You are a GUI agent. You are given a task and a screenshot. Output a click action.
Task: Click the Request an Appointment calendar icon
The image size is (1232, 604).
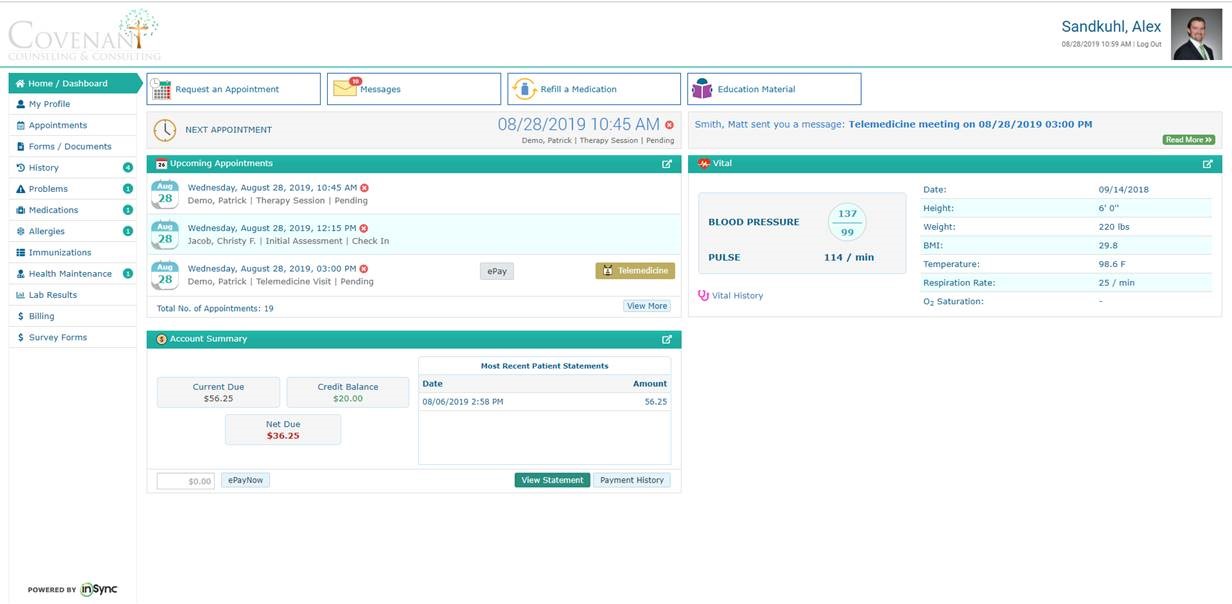[162, 89]
